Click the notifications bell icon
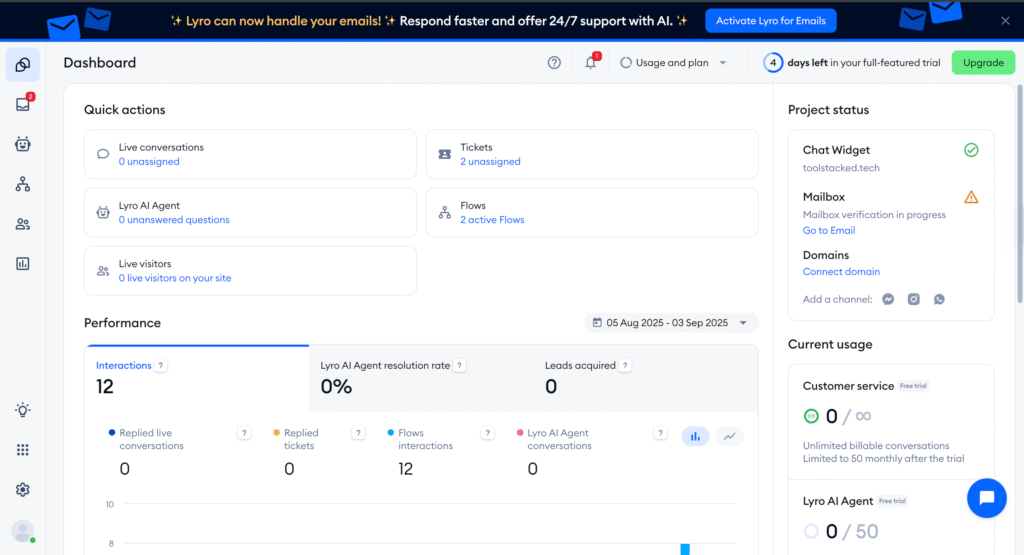1024x555 pixels. click(x=591, y=63)
